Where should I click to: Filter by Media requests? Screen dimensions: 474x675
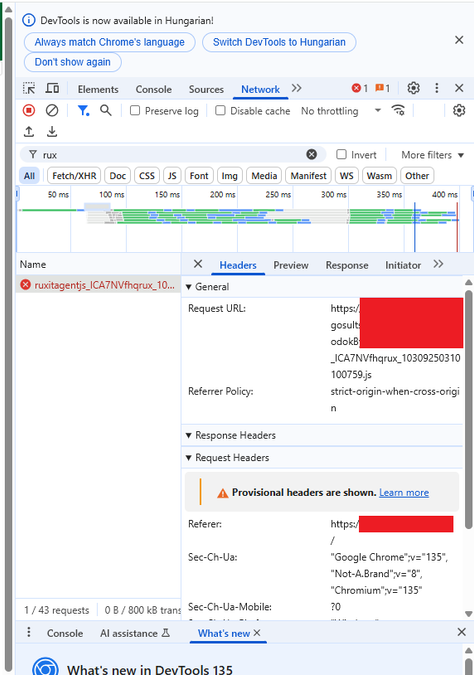(264, 176)
